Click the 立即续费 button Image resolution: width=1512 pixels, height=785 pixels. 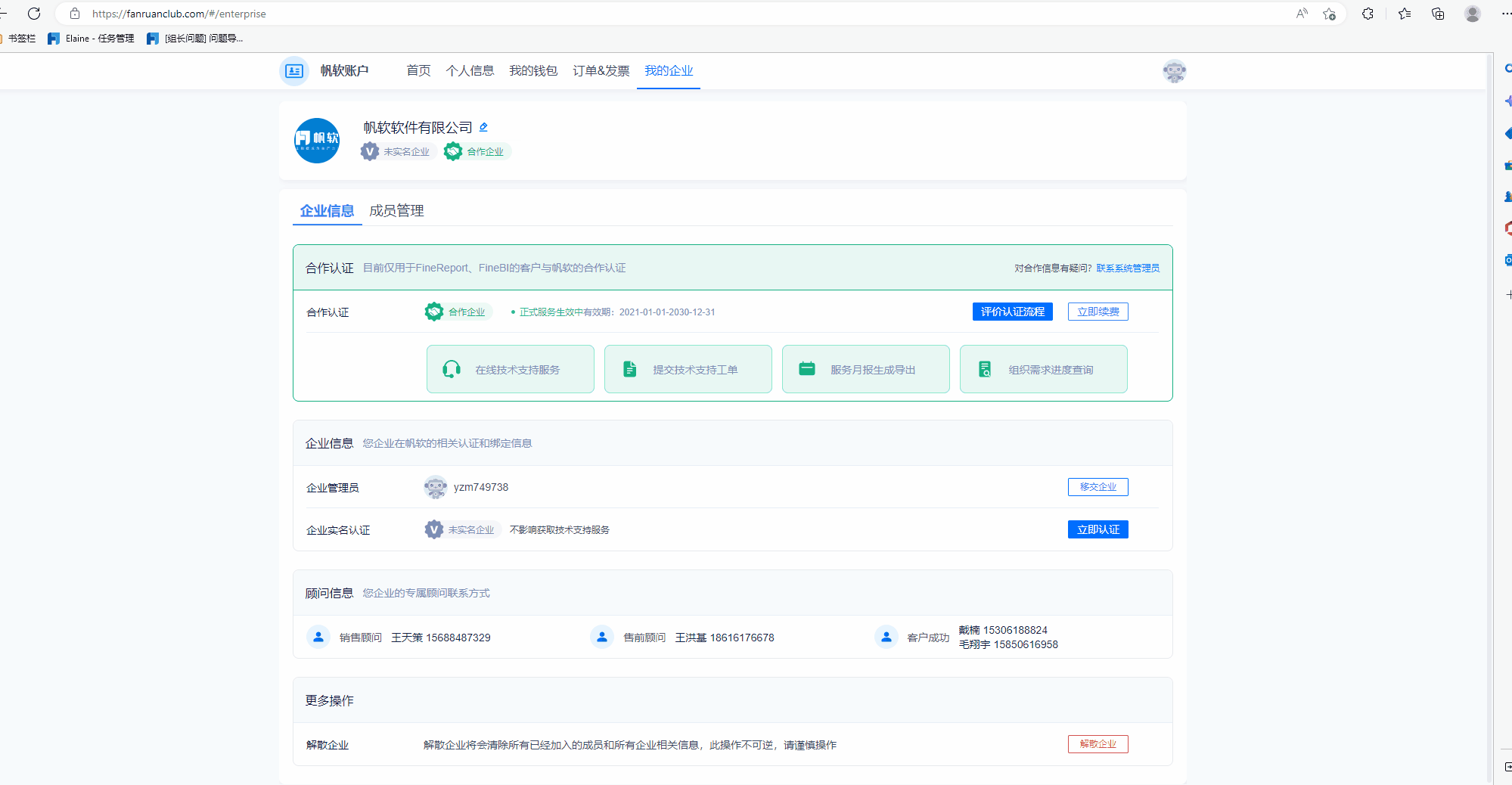[1098, 312]
